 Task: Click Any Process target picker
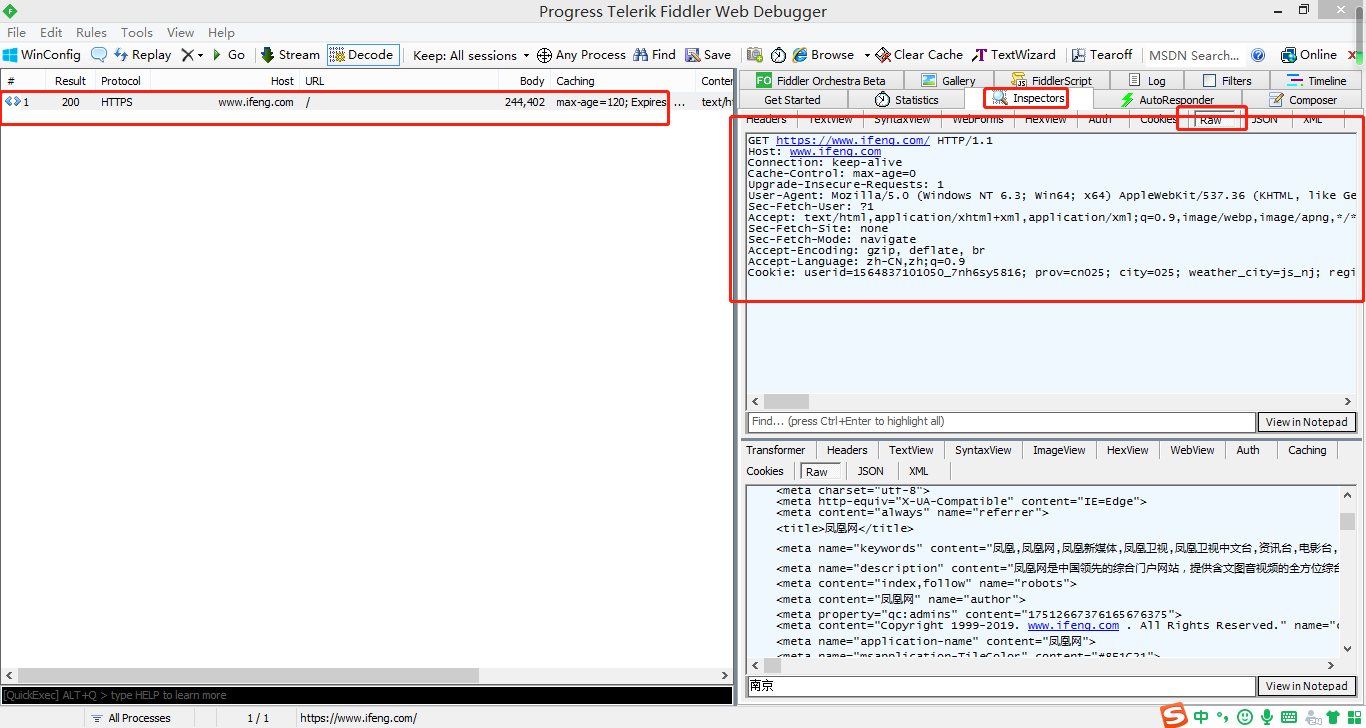pyautogui.click(x=581, y=55)
